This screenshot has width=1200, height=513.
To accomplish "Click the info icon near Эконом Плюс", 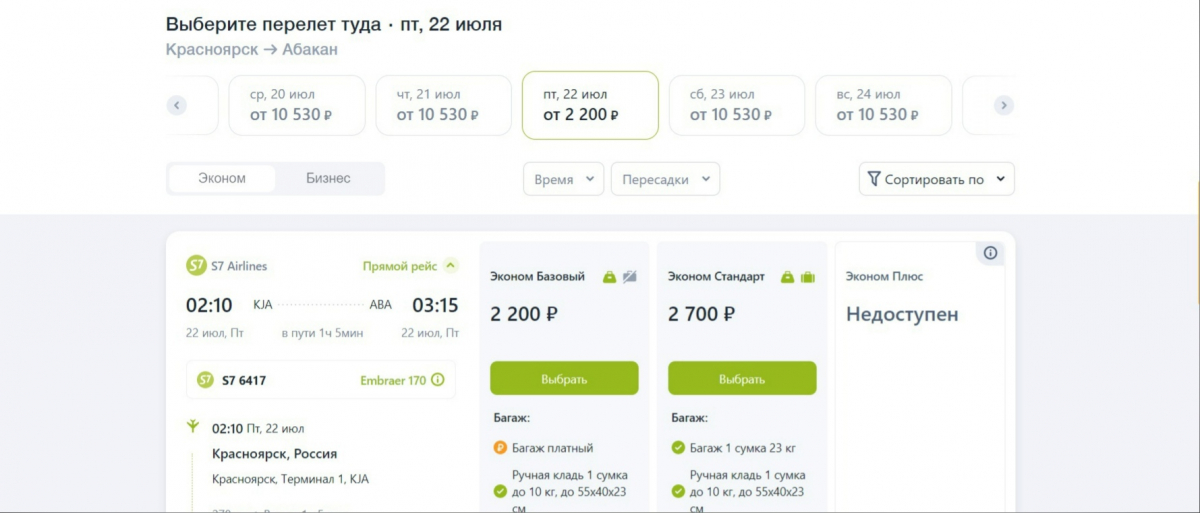I will tap(990, 253).
